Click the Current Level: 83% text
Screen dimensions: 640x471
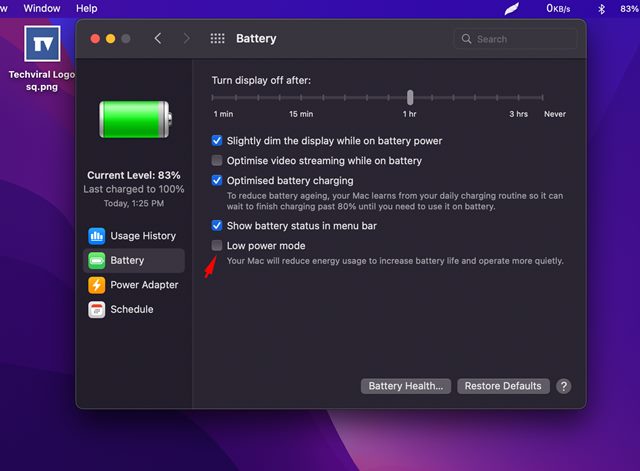point(134,176)
